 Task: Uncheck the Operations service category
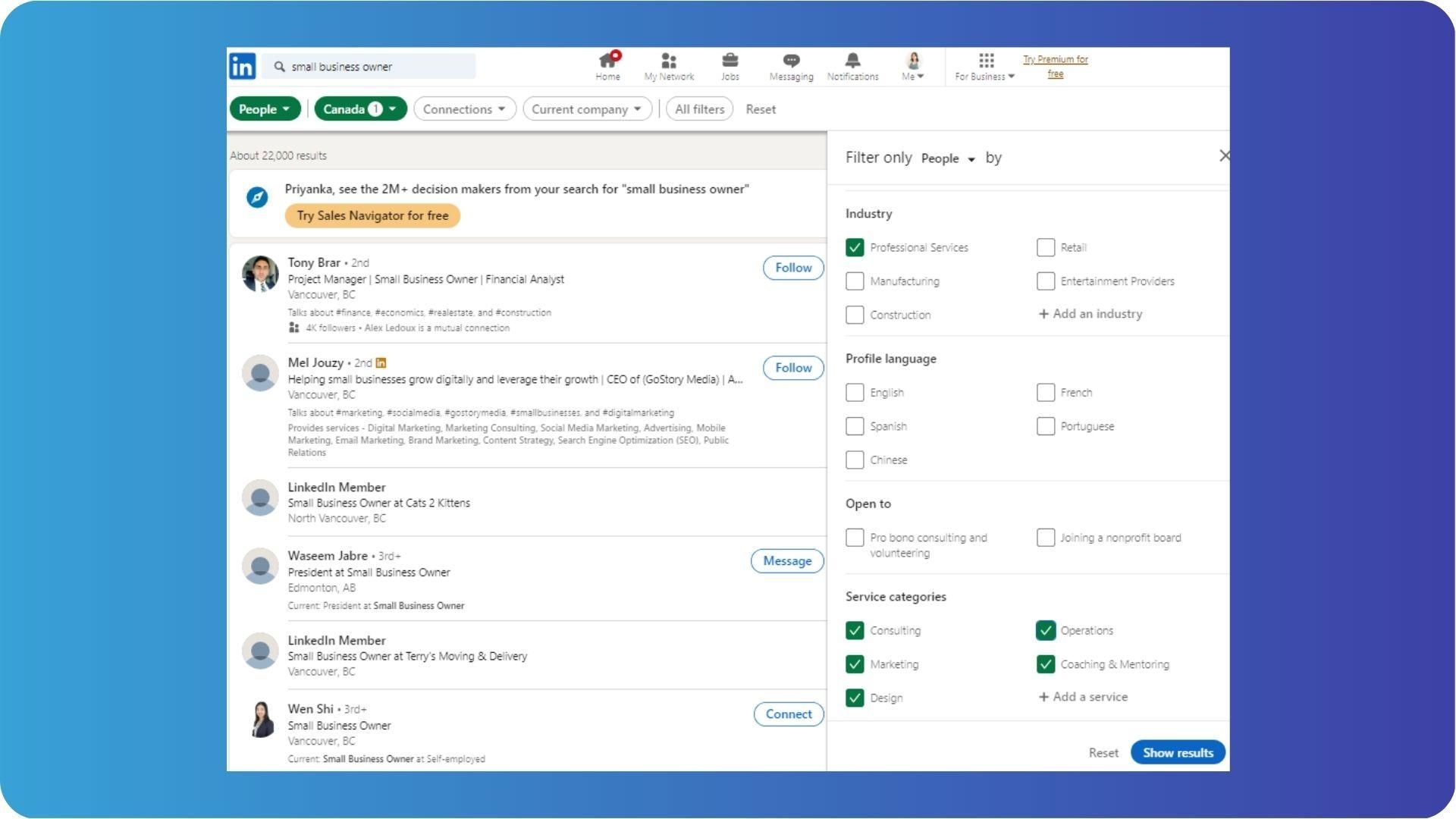(x=1046, y=630)
